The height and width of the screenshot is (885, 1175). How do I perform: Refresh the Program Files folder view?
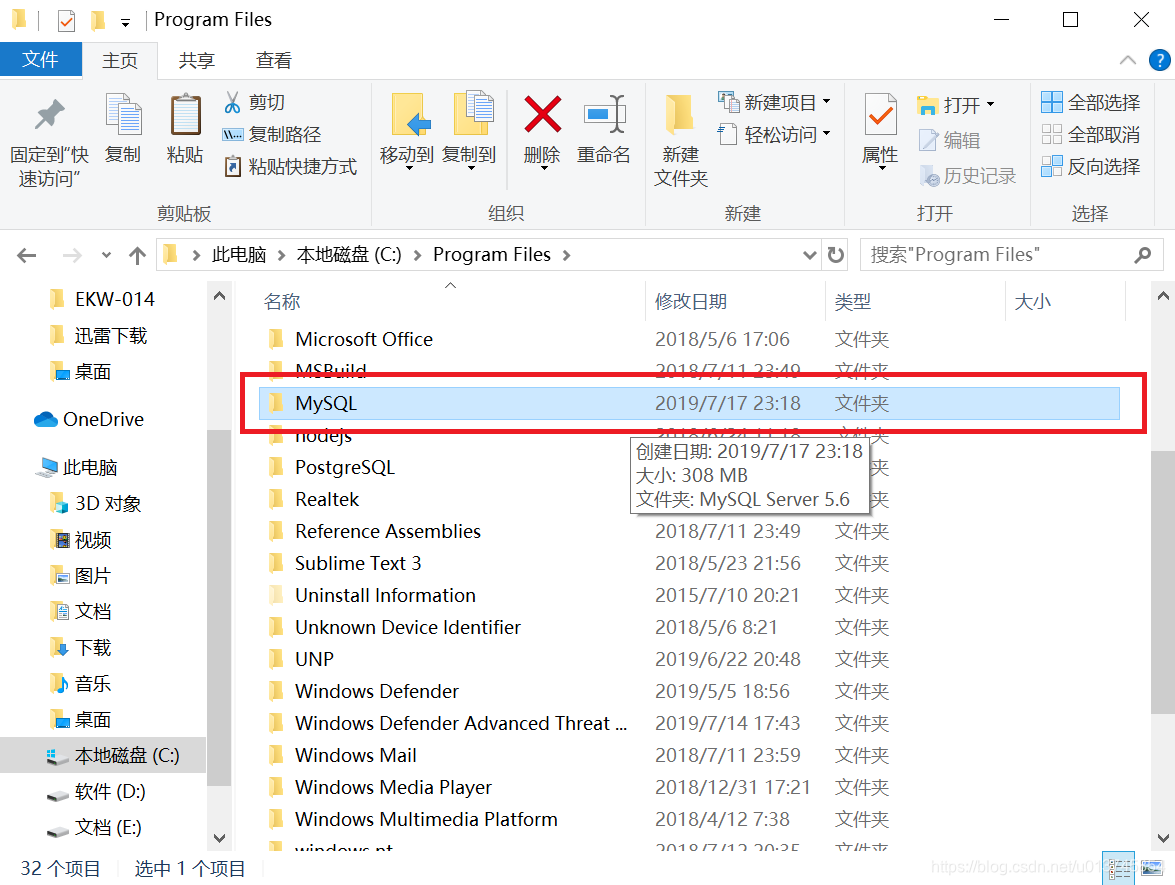836,255
